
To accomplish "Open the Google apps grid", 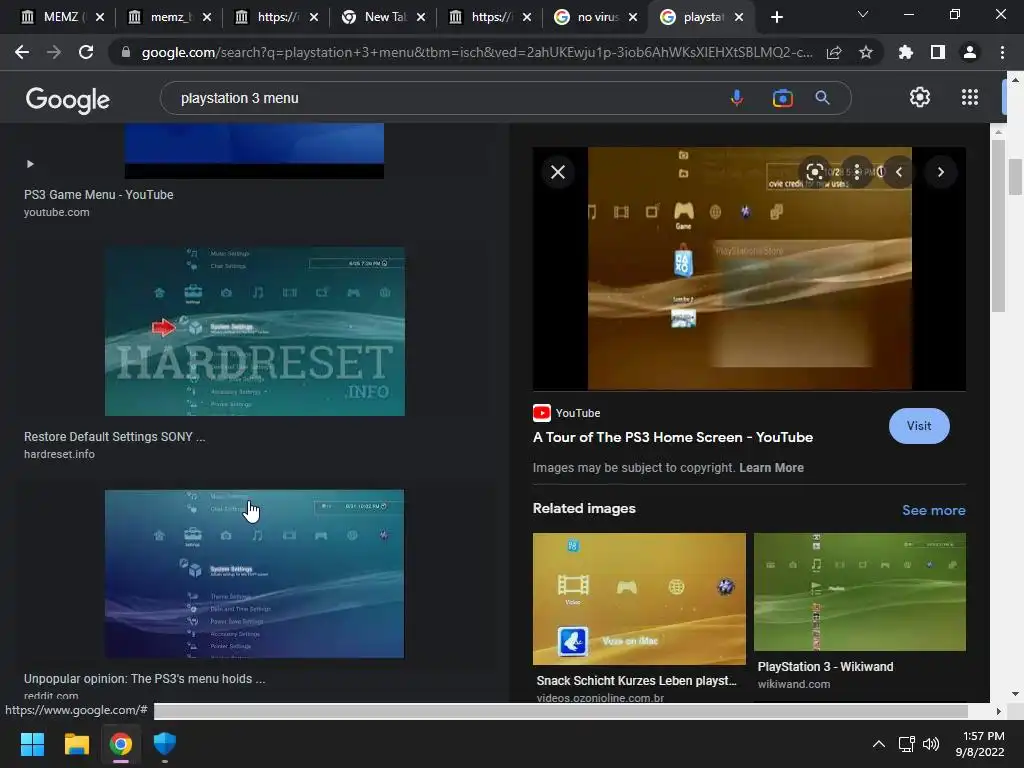I will point(970,97).
